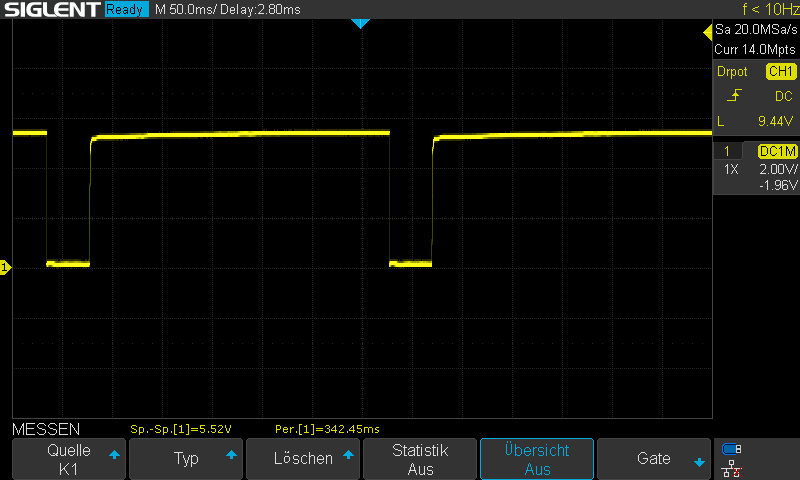The image size is (800, 480).
Task: Select the CH1 trigger source badge
Action: click(781, 71)
